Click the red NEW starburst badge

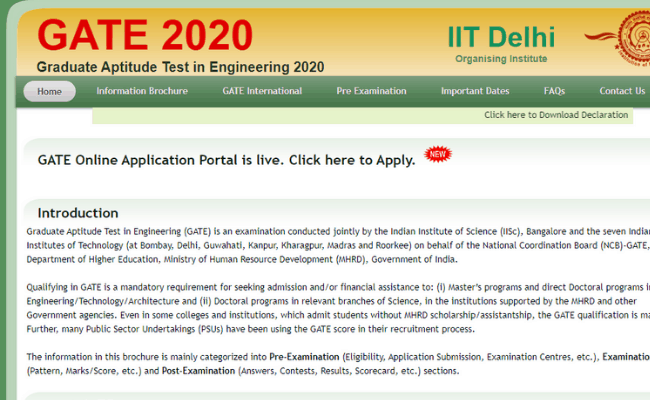(436, 154)
